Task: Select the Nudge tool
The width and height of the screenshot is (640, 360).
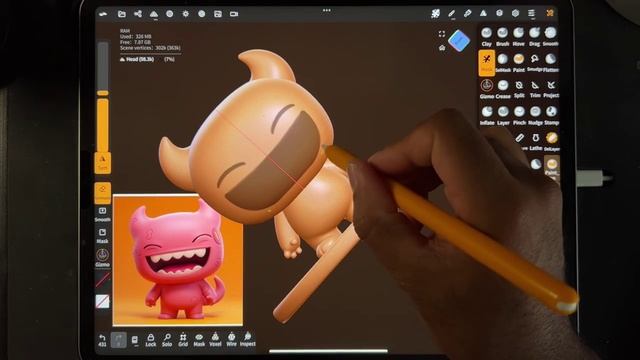Action: [535, 116]
